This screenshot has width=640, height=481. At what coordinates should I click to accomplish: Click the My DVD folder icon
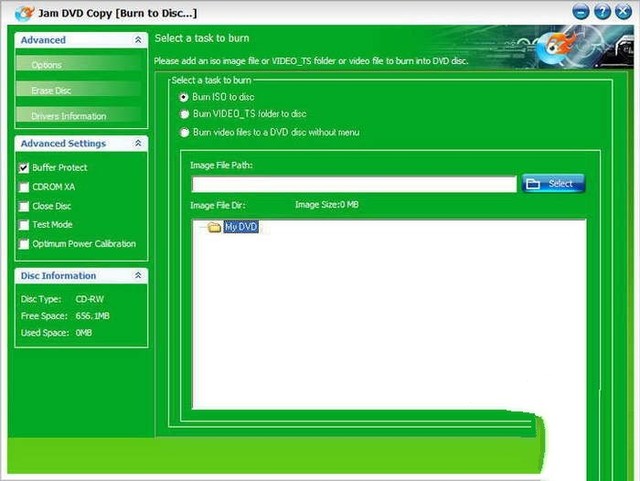pyautogui.click(x=214, y=227)
